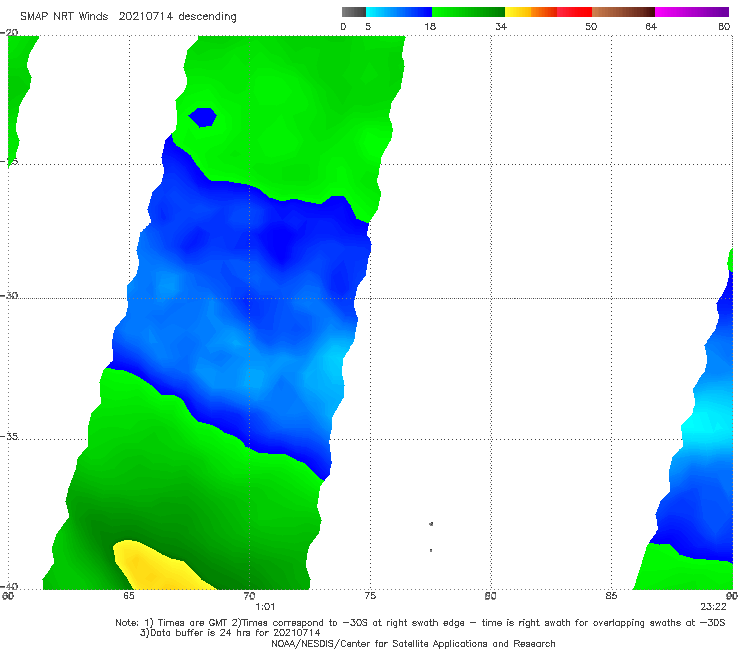Click the small blue patch inside the upper green area
This screenshot has width=740, height=650.
pyautogui.click(x=203, y=117)
